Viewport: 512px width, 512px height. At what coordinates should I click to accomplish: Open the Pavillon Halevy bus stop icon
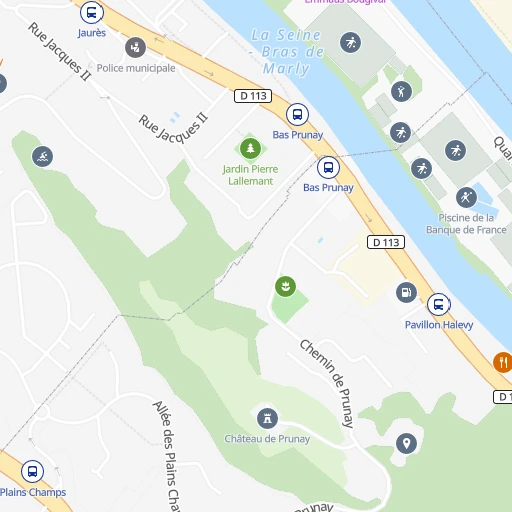pos(439,304)
